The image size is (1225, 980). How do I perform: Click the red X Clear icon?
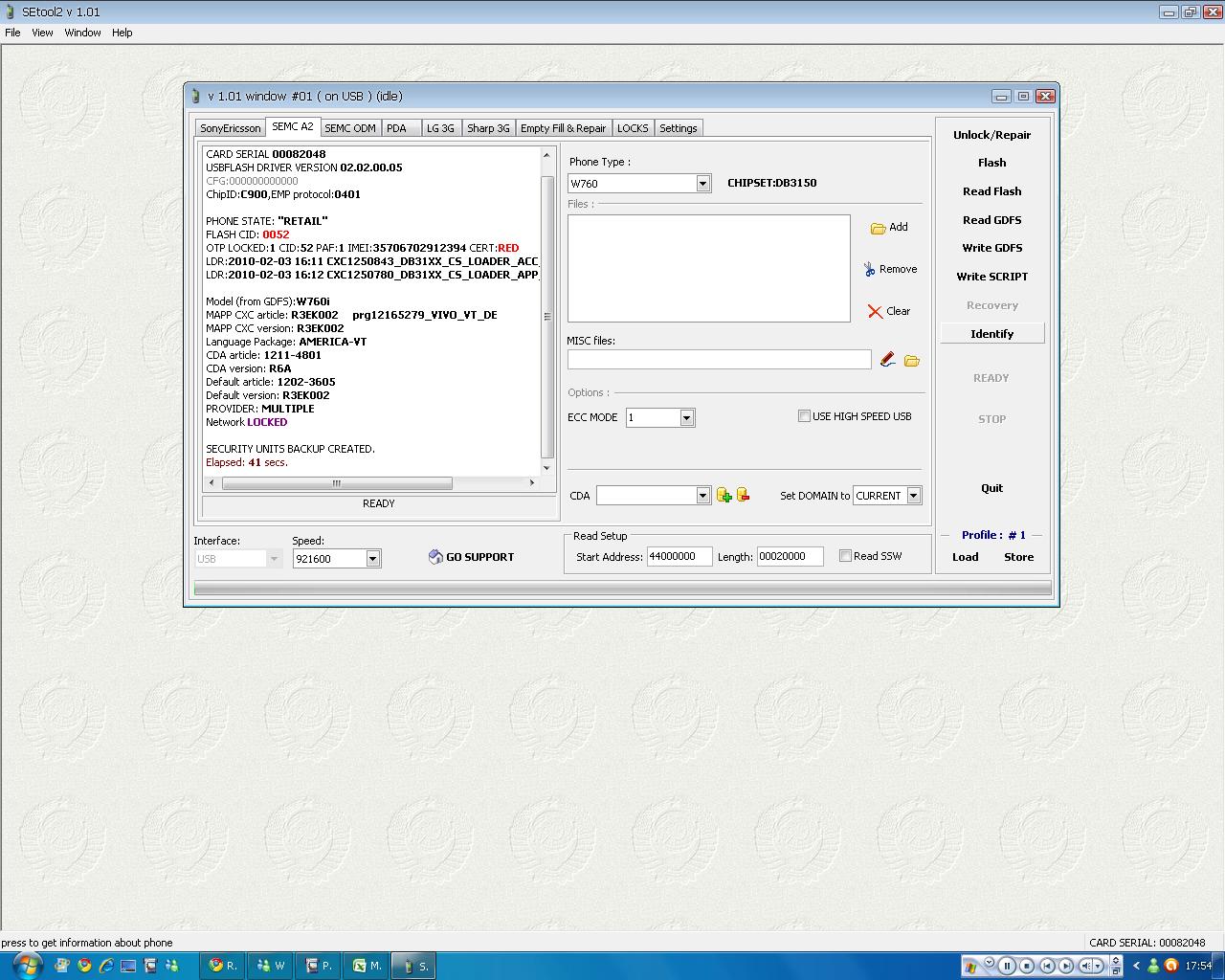[x=875, y=311]
